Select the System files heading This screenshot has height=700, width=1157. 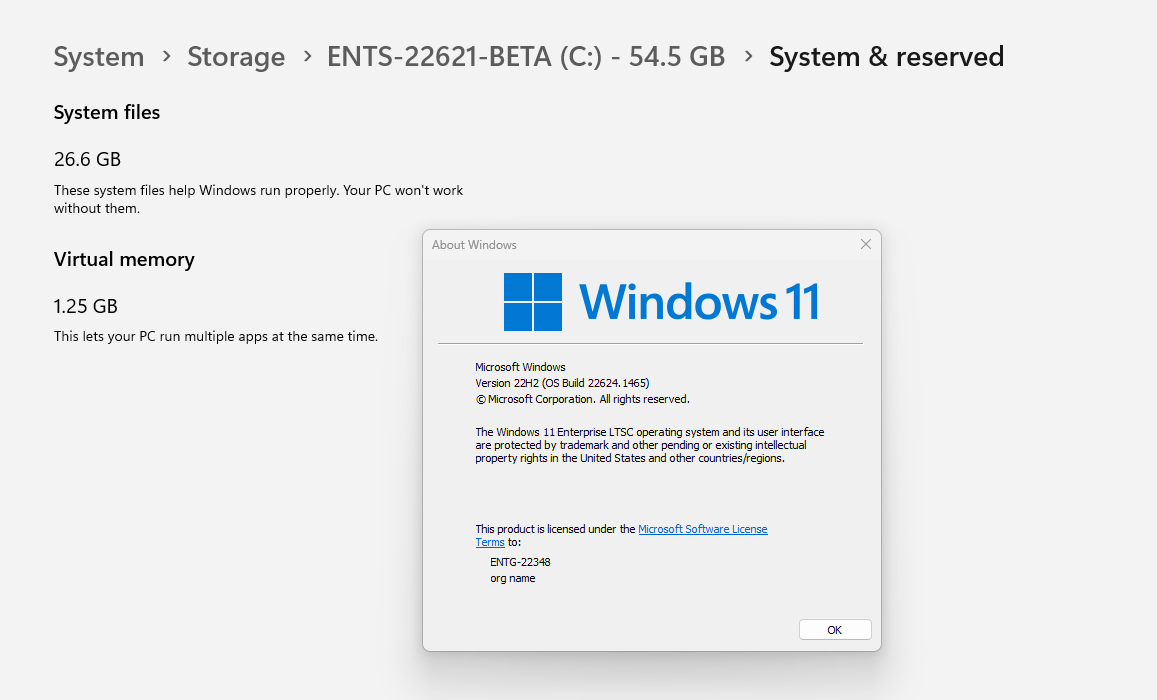107,113
